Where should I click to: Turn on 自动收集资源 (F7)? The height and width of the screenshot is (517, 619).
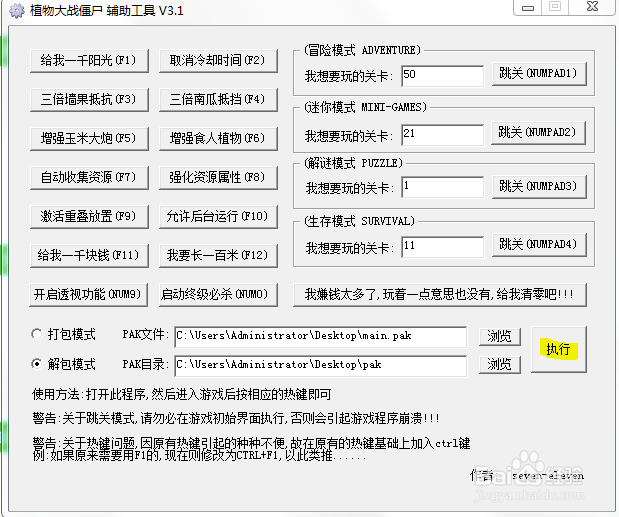click(89, 178)
